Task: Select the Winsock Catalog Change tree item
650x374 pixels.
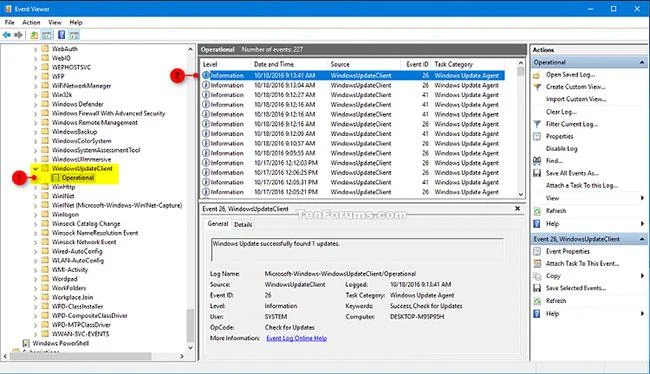Action: pyautogui.click(x=86, y=224)
